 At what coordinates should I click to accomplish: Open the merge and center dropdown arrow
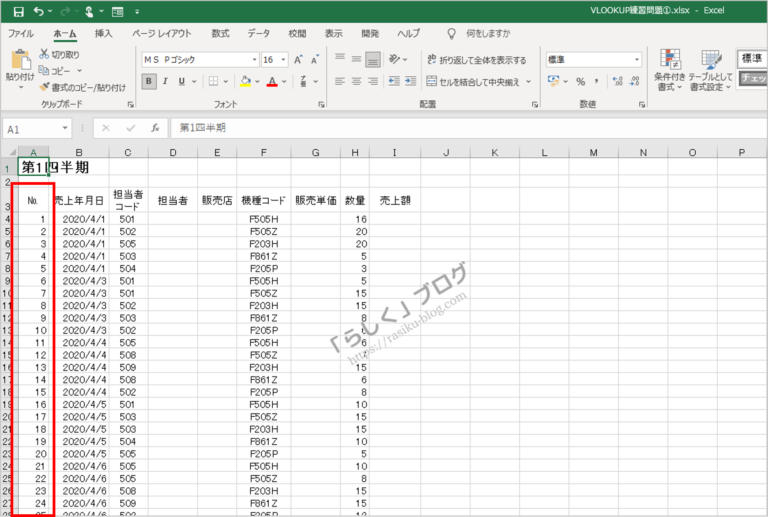528,82
